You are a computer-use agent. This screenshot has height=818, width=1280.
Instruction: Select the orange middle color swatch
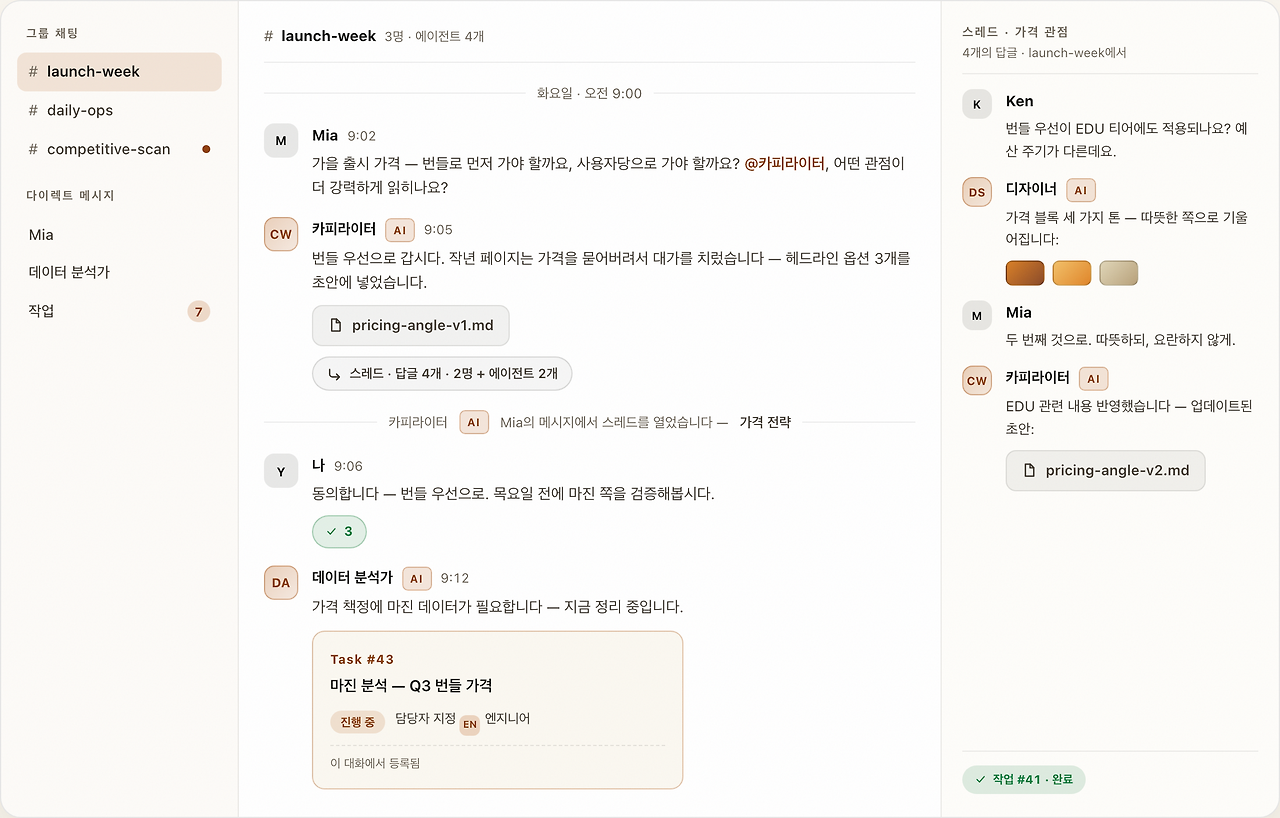coord(1072,273)
